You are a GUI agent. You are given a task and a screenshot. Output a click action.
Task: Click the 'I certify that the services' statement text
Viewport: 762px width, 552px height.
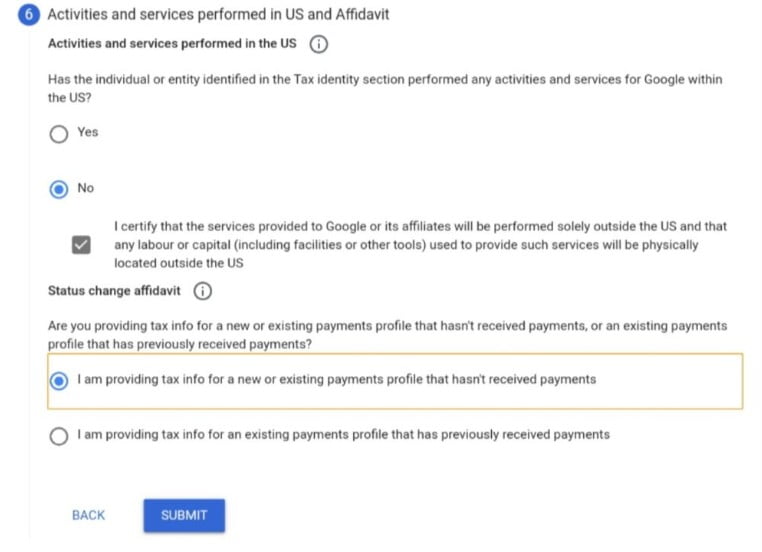point(420,244)
